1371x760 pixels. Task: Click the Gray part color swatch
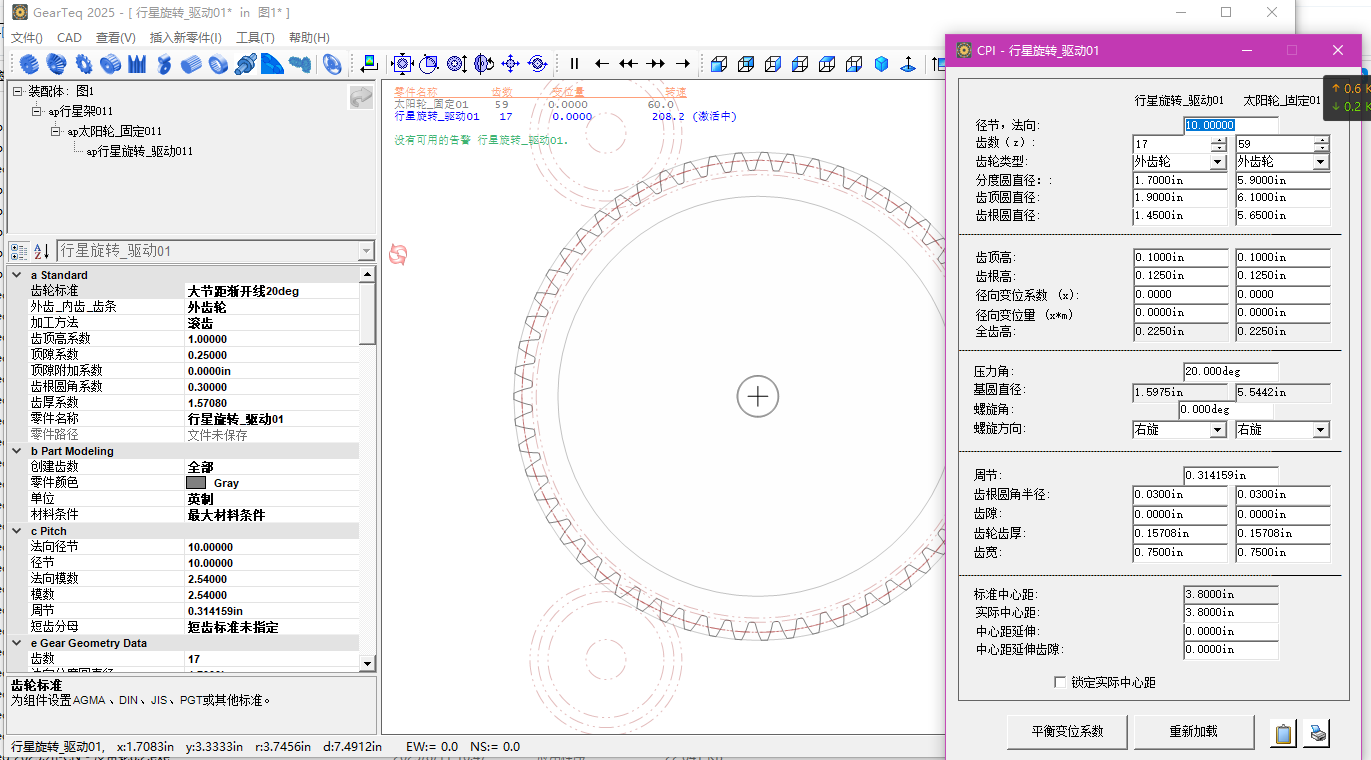(x=196, y=483)
